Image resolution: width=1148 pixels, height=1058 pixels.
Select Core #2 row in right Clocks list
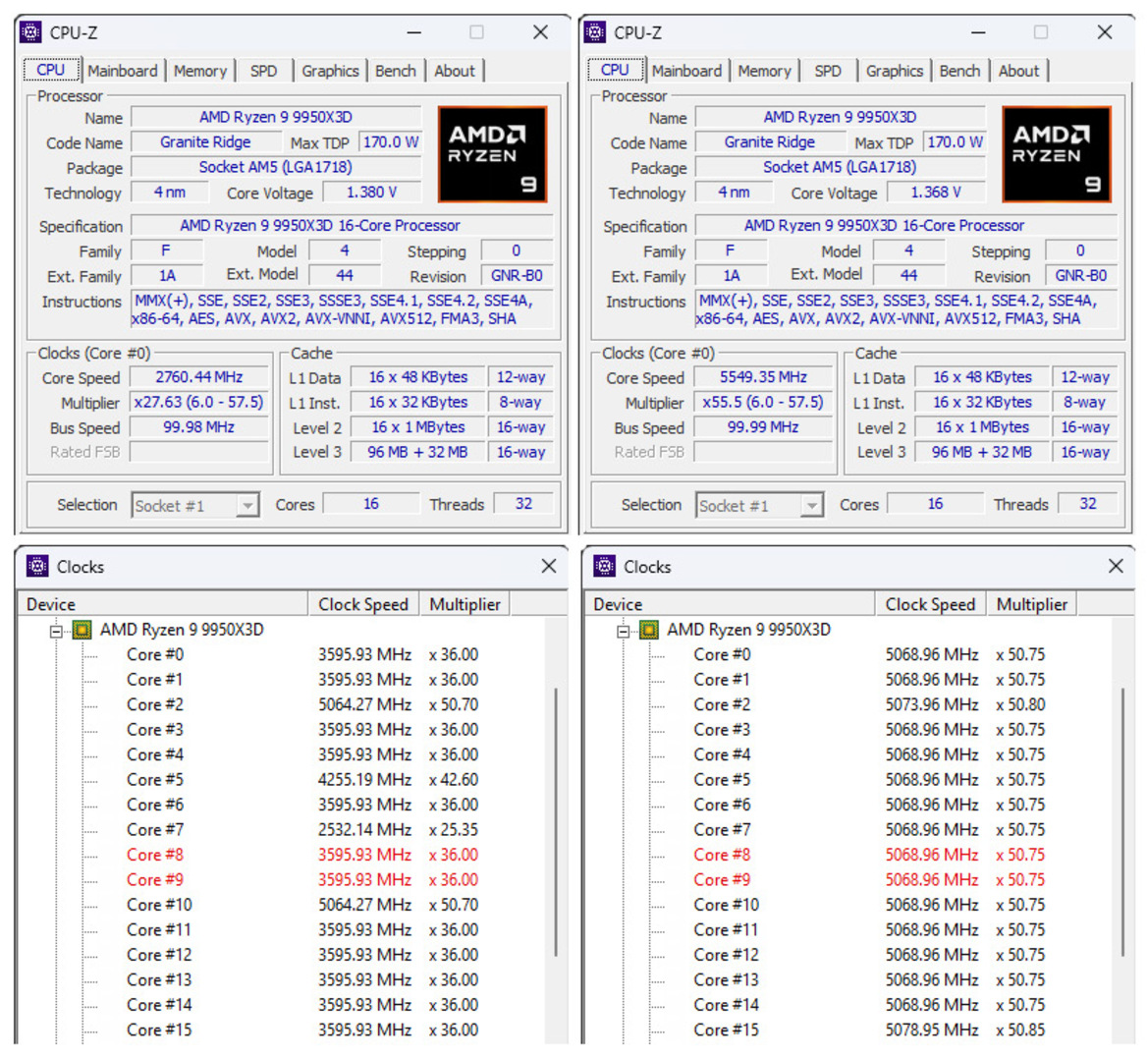tap(870, 704)
